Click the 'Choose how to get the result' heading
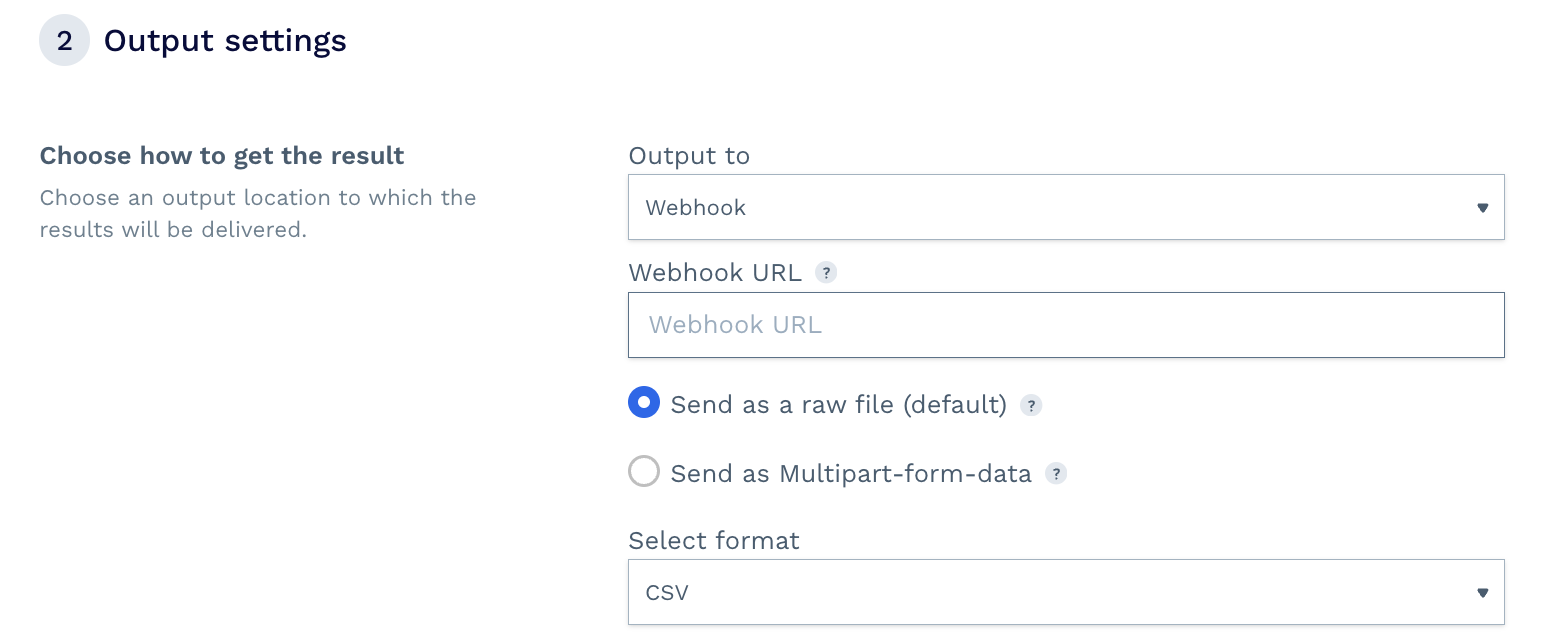The image size is (1544, 636). (x=222, y=156)
